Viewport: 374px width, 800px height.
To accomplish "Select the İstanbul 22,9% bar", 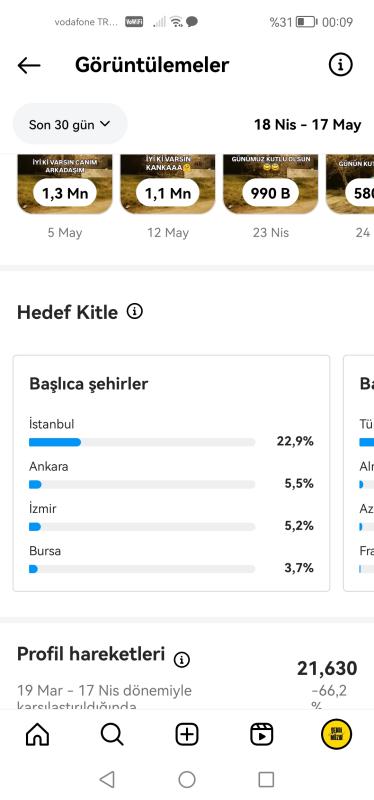I will (171, 433).
